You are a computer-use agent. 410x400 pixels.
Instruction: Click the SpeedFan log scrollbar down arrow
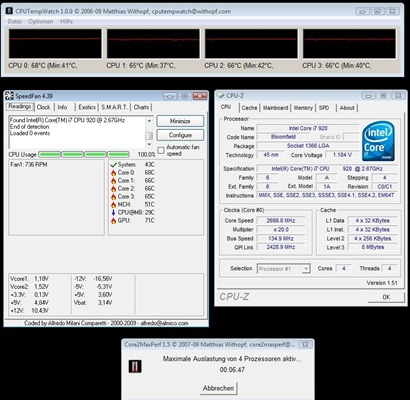(149, 144)
